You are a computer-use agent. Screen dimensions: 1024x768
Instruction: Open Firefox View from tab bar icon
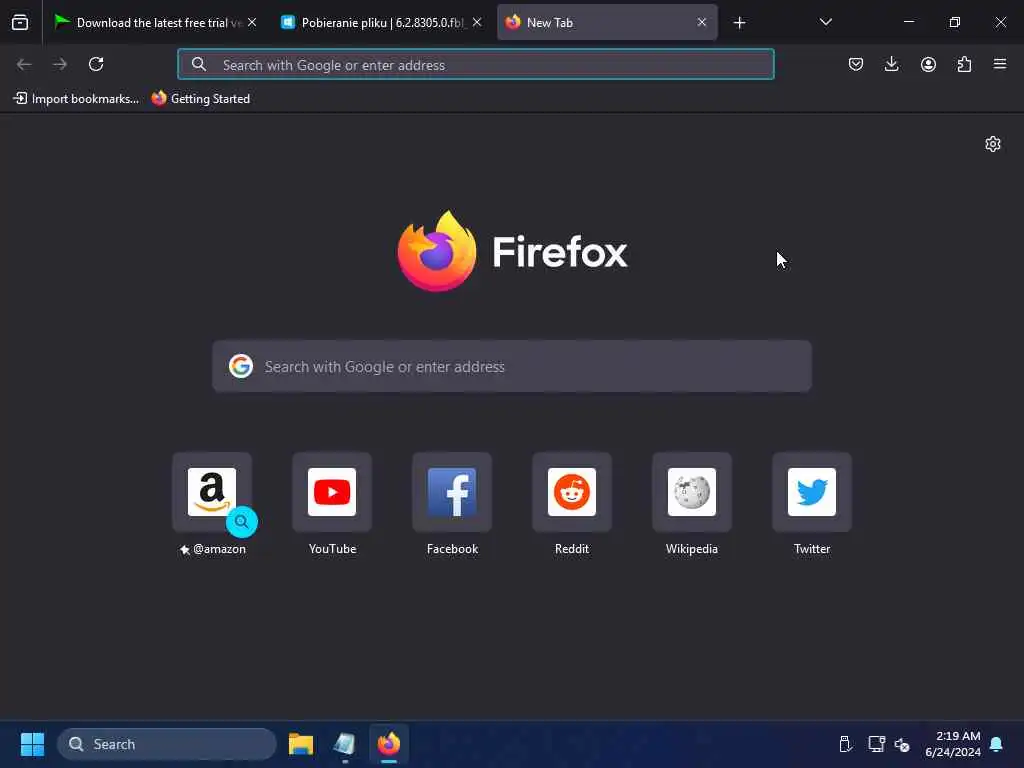(x=20, y=22)
